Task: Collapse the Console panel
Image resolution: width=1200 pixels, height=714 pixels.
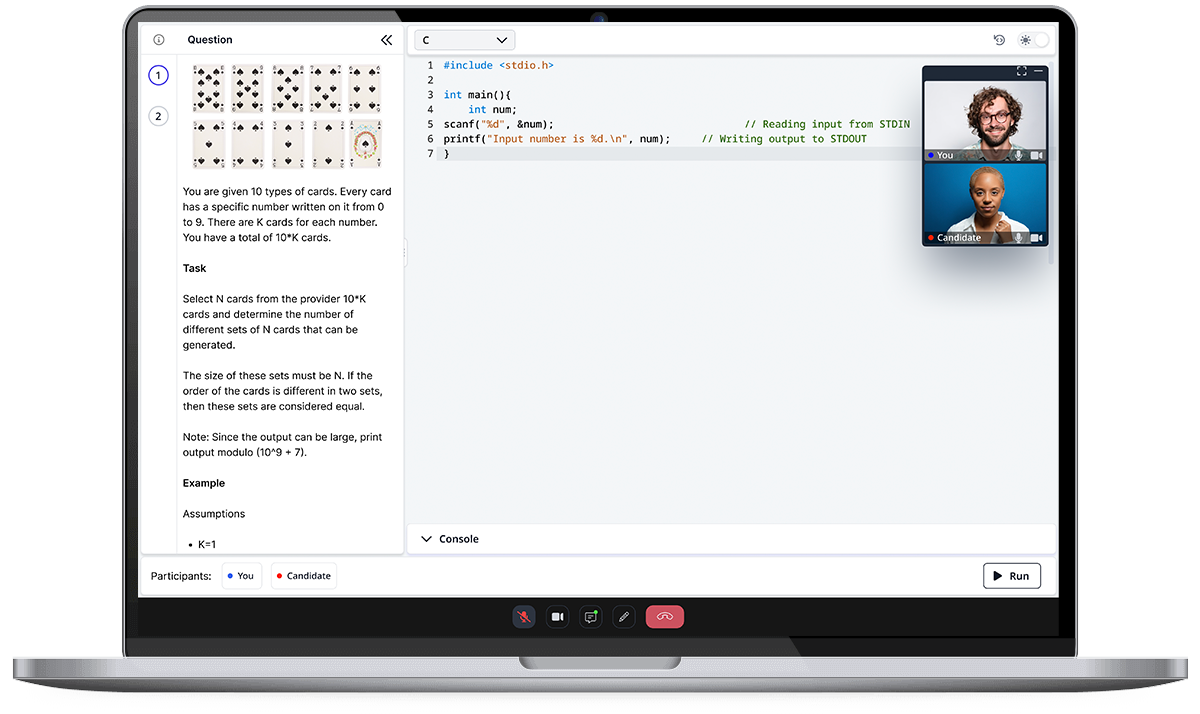Action: 428,538
